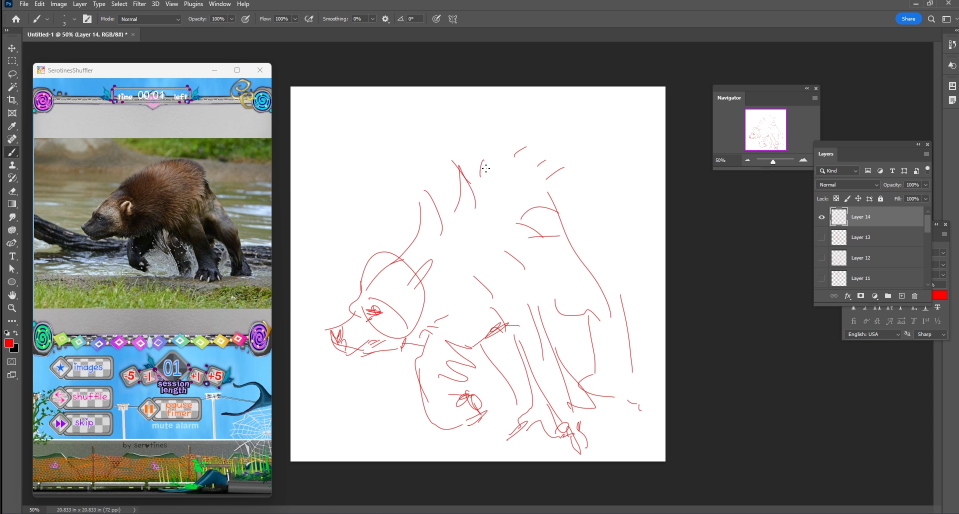This screenshot has height=514, width=959.
Task: Click pause timer in SerotinesShuffler
Action: pyautogui.click(x=170, y=409)
